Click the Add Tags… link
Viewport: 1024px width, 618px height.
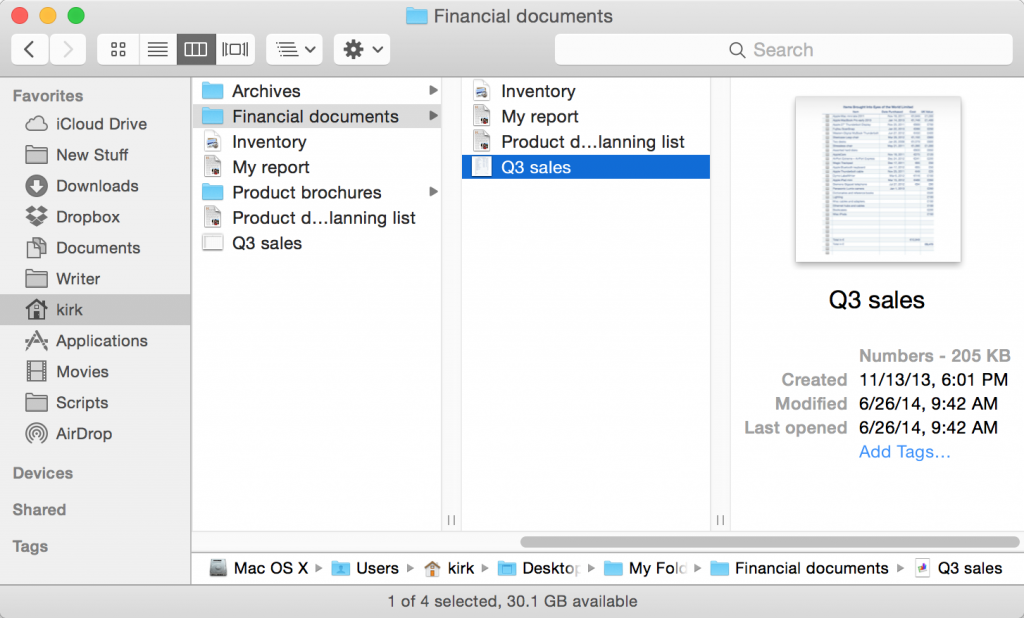click(904, 452)
